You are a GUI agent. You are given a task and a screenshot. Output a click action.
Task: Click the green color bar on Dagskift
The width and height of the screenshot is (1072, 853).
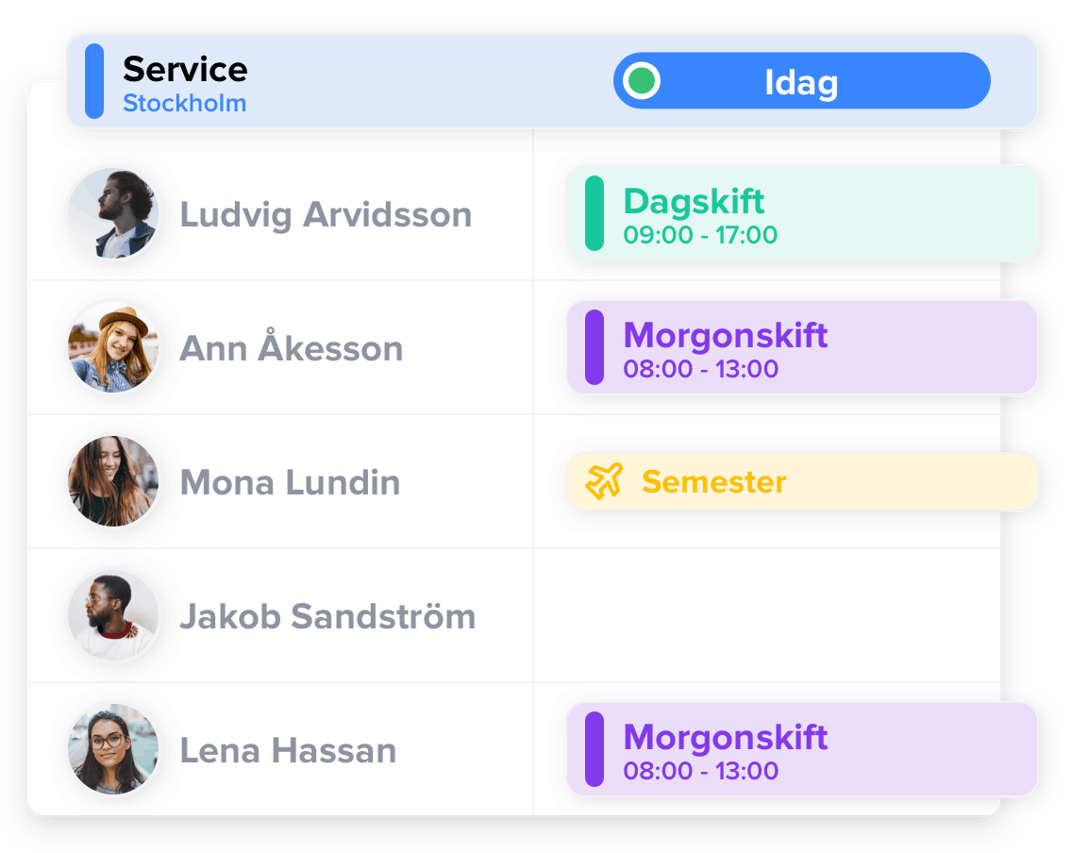(594, 214)
